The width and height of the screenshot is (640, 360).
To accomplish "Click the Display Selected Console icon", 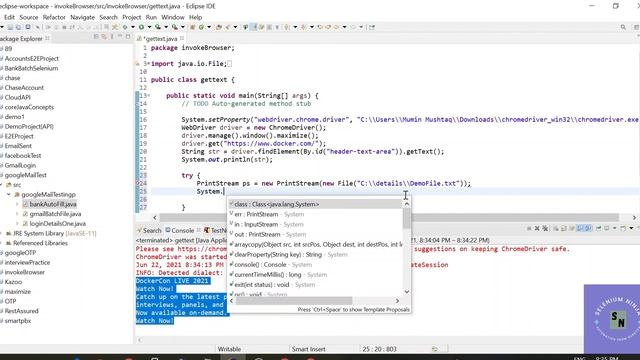I will click(x=606, y=228).
